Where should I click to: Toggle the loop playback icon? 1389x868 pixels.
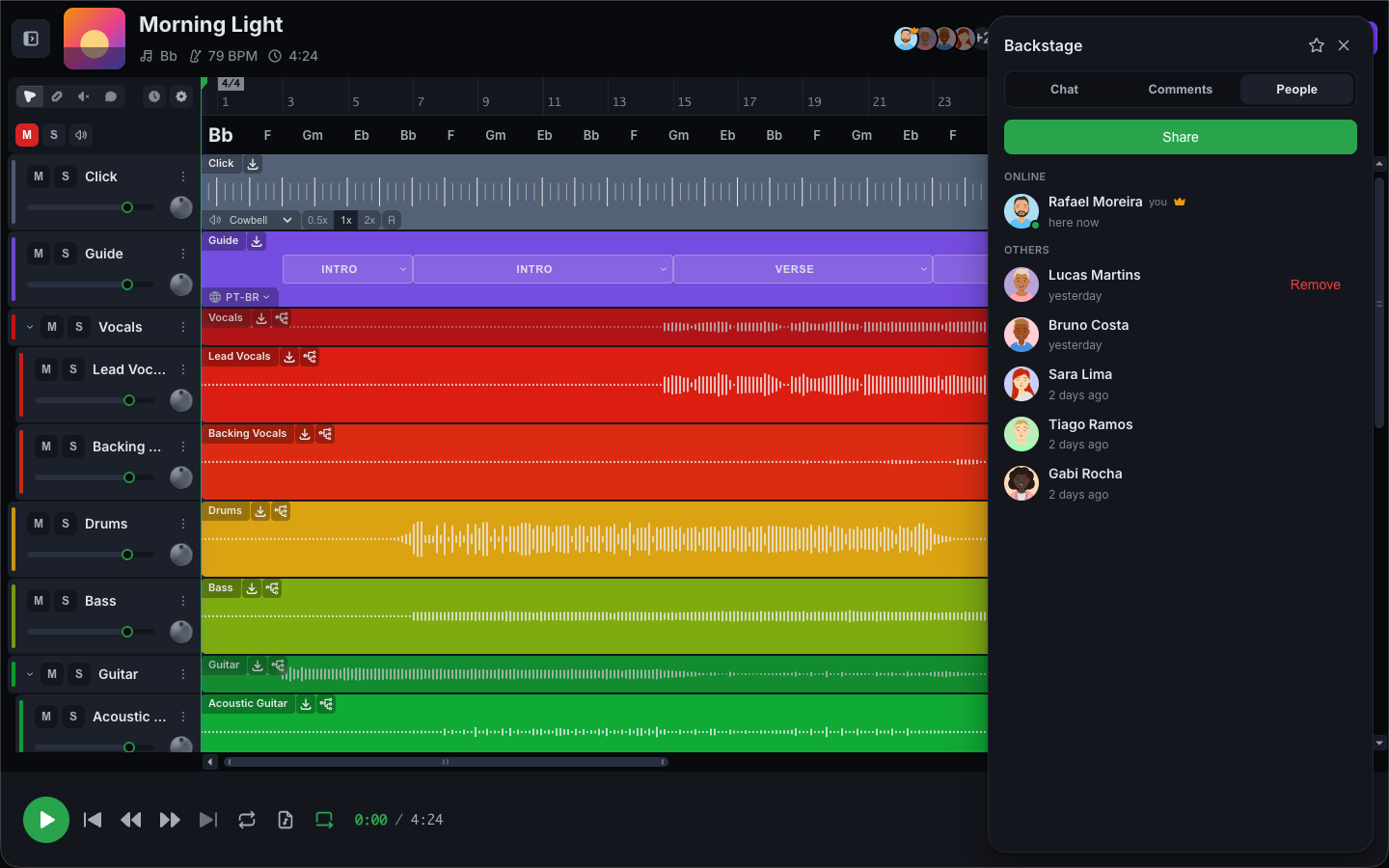point(247,820)
